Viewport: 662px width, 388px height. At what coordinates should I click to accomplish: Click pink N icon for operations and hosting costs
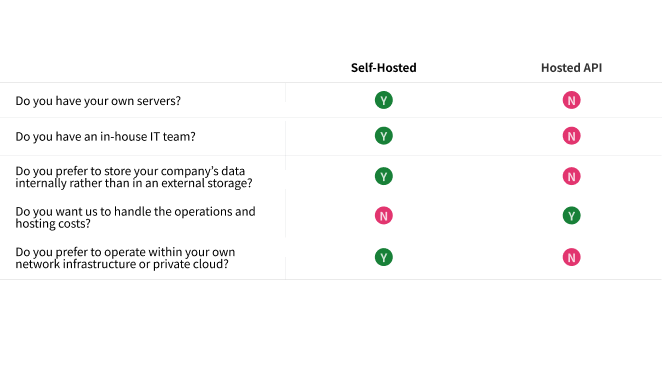click(383, 216)
